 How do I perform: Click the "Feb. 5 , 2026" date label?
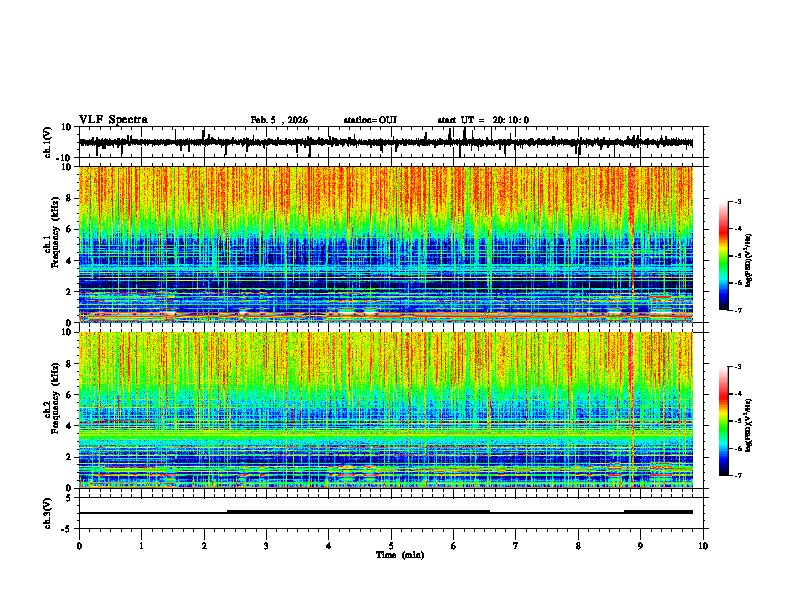[279, 120]
